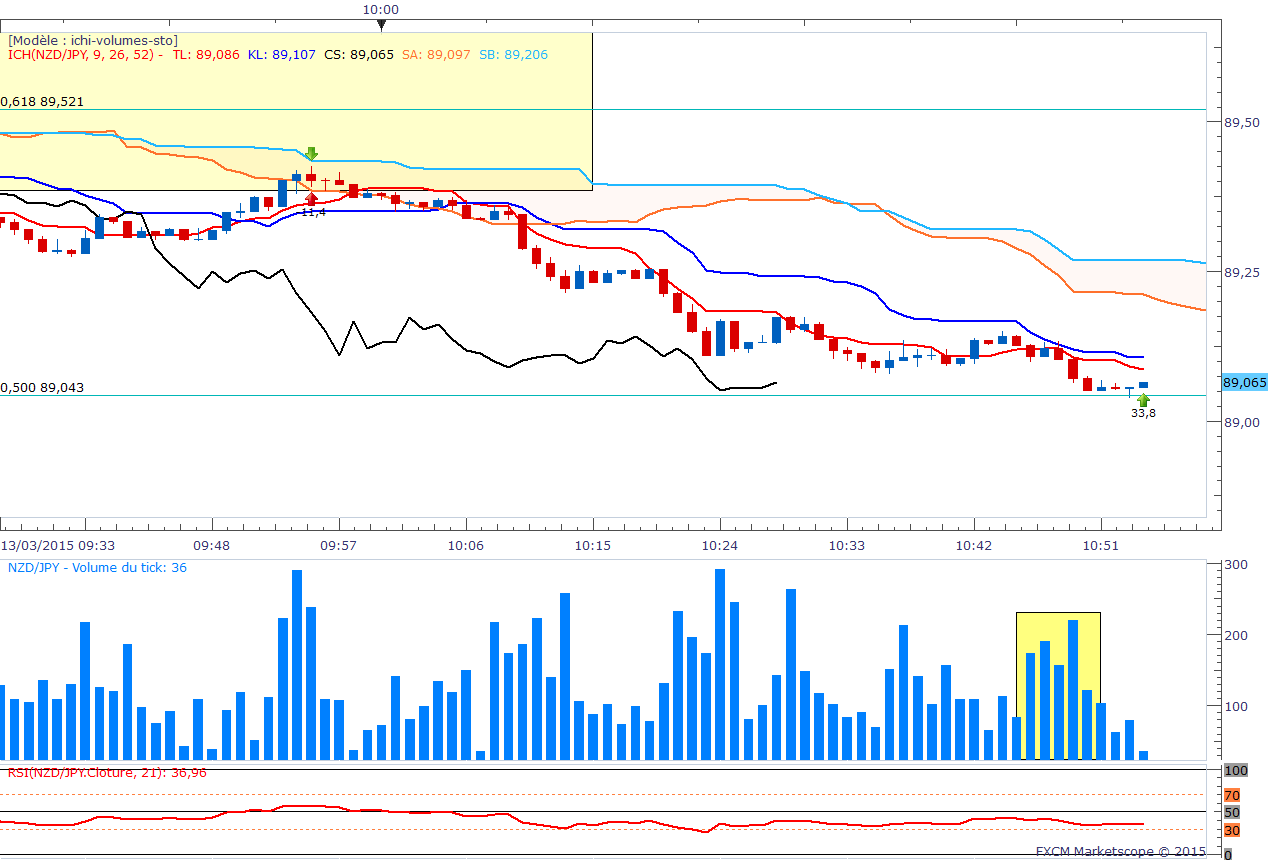
Task: Click the red up arrow above 11,4
Action: click(x=311, y=199)
